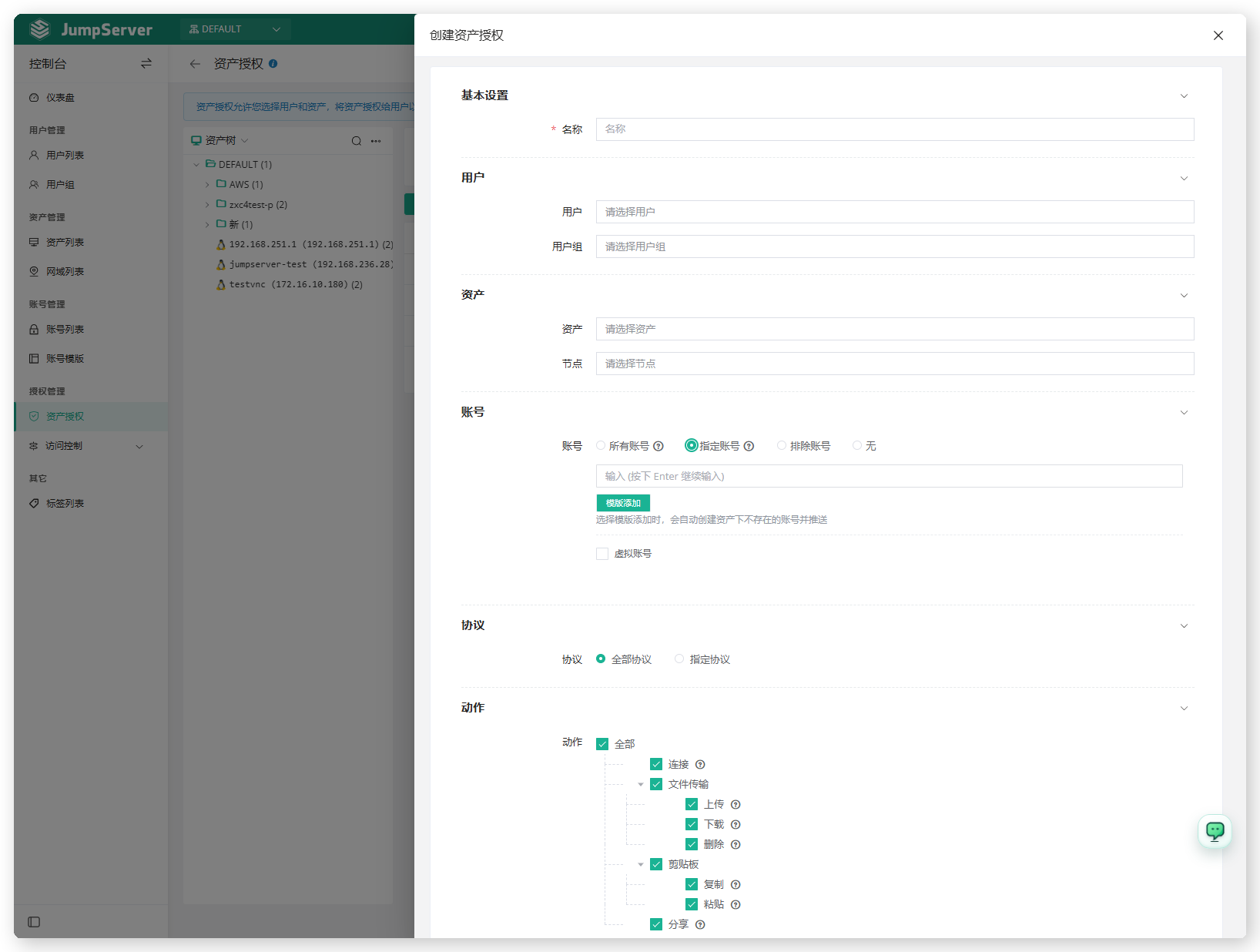Open the info icon beside 资产授权 title
The width and height of the screenshot is (1260, 952).
pyautogui.click(x=273, y=64)
